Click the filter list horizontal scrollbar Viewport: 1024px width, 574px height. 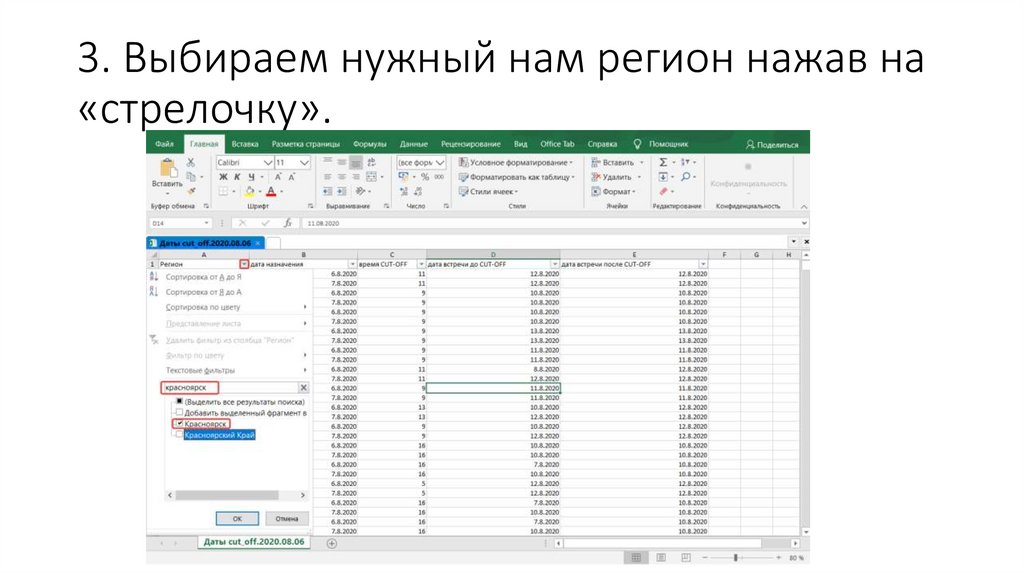236,496
